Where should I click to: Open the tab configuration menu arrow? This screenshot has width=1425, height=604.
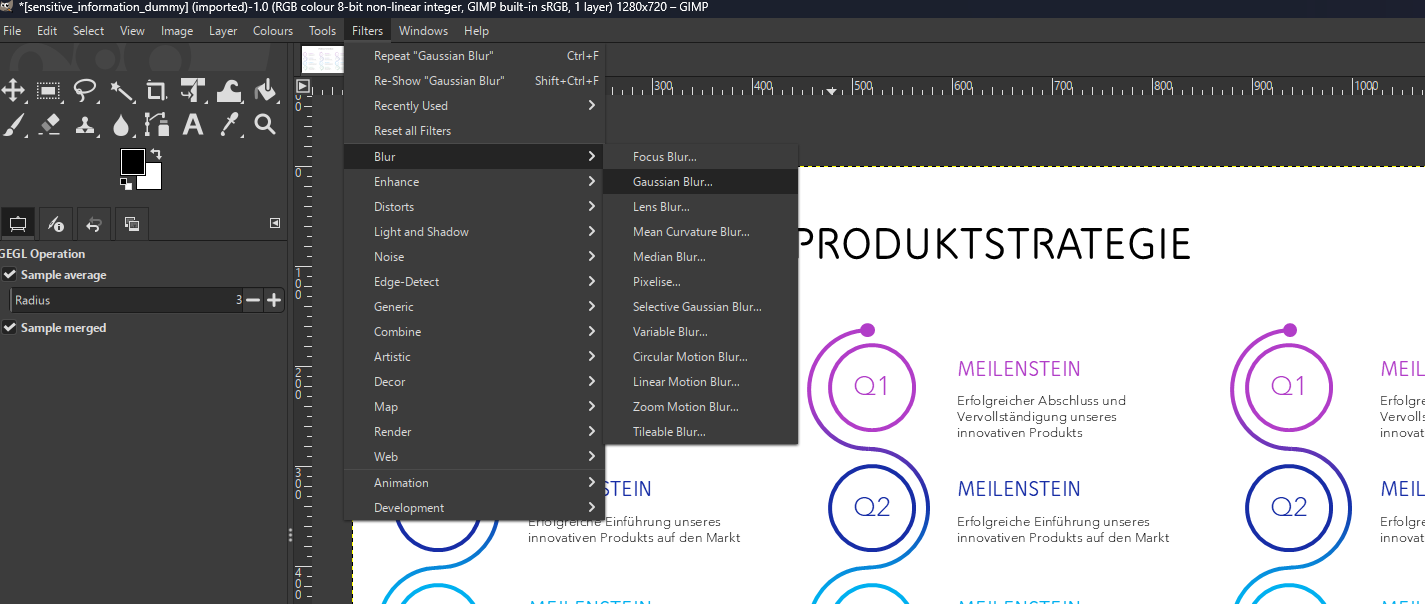(275, 223)
